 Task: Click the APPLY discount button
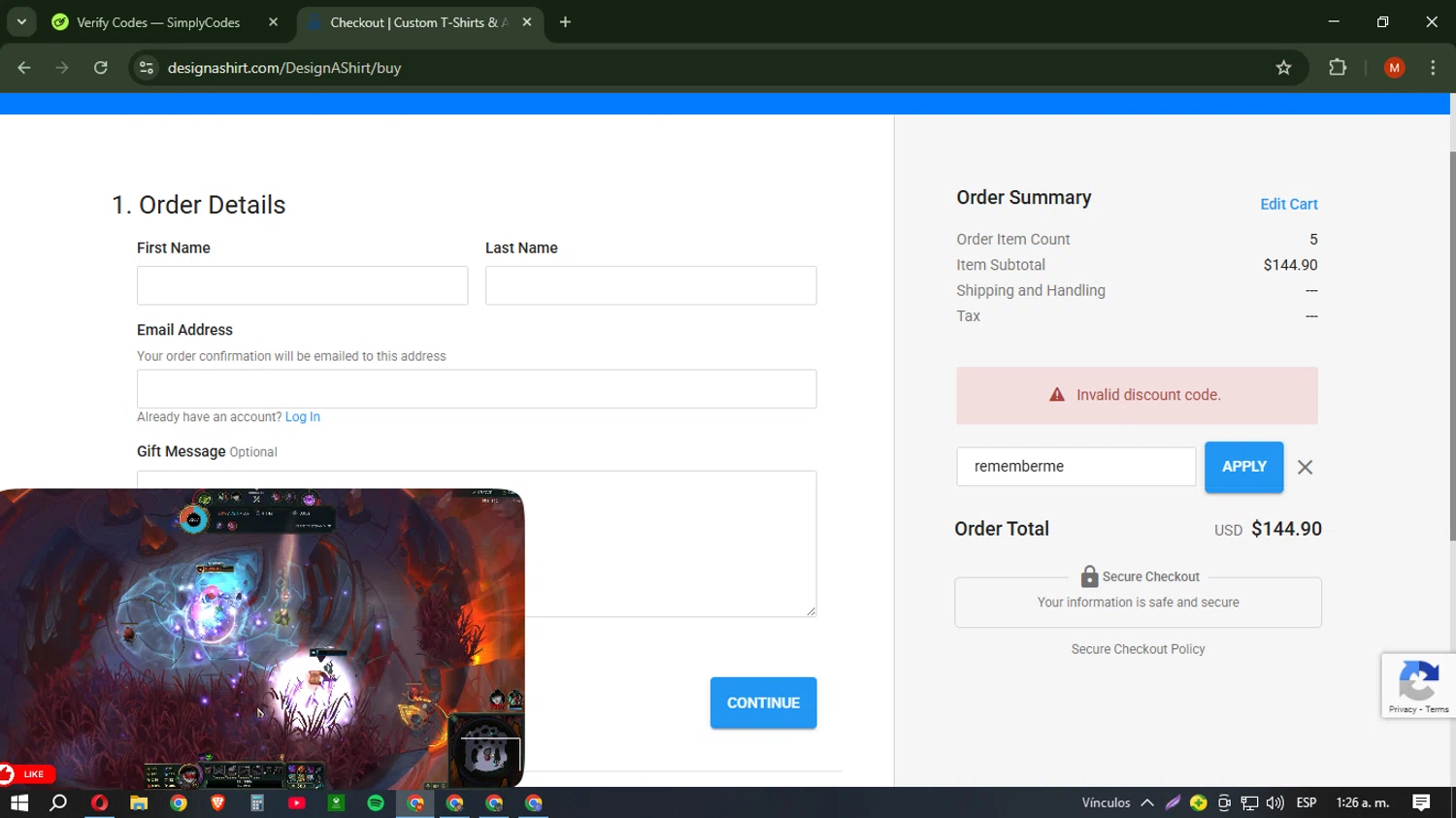coord(1243,467)
